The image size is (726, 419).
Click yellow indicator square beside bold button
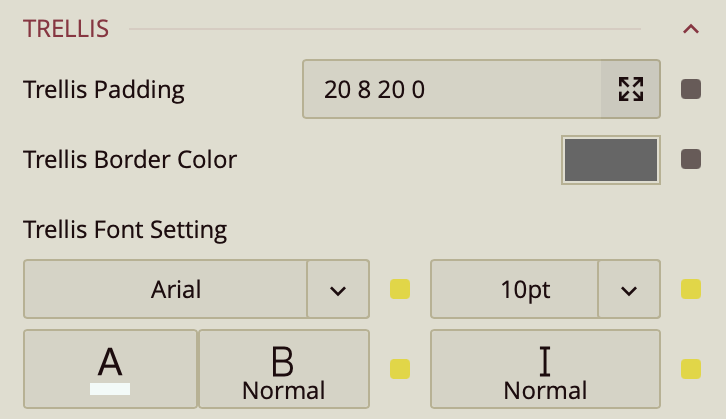(400, 369)
